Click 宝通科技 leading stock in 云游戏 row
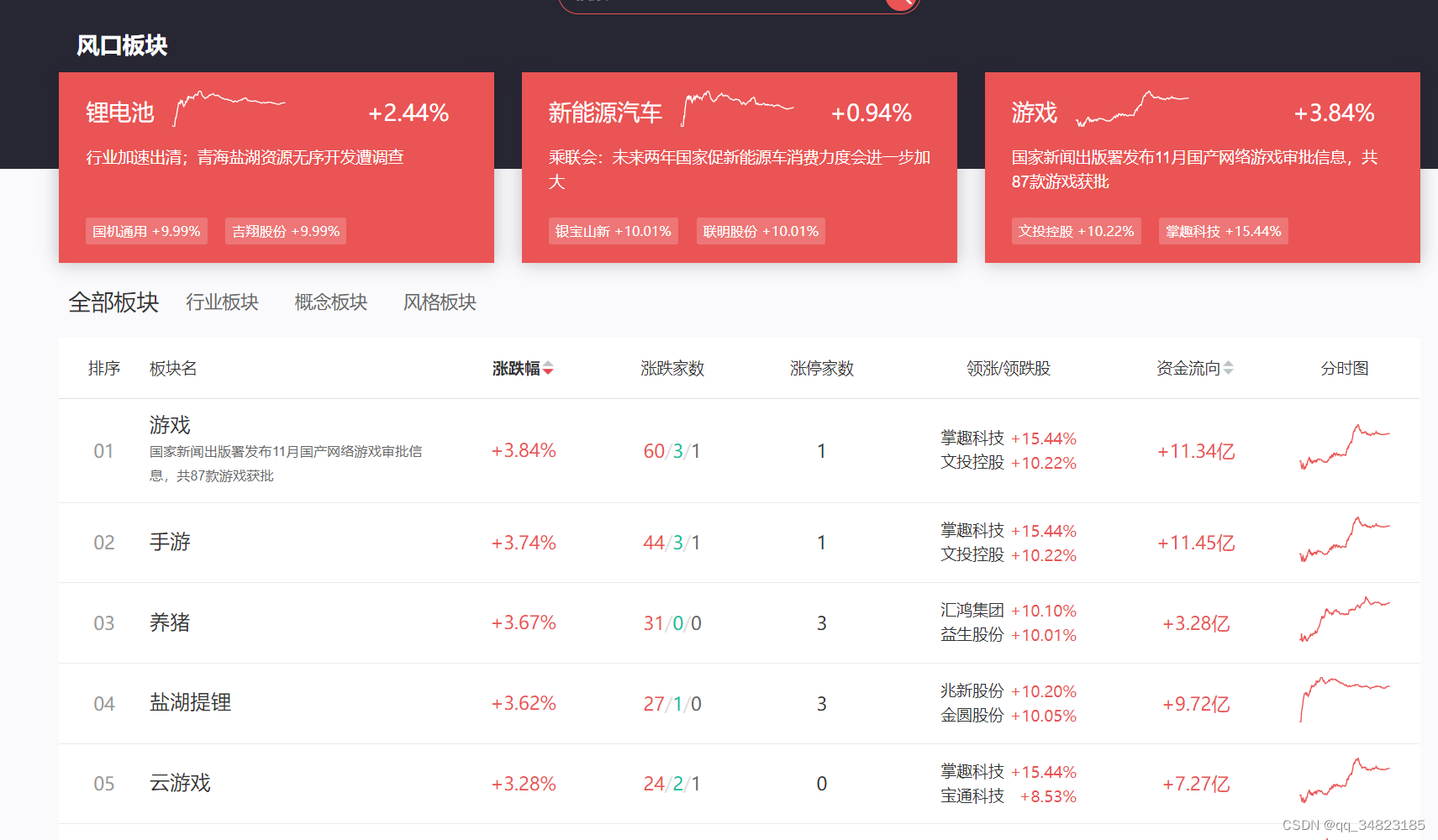Image resolution: width=1438 pixels, height=840 pixels. pos(972,796)
